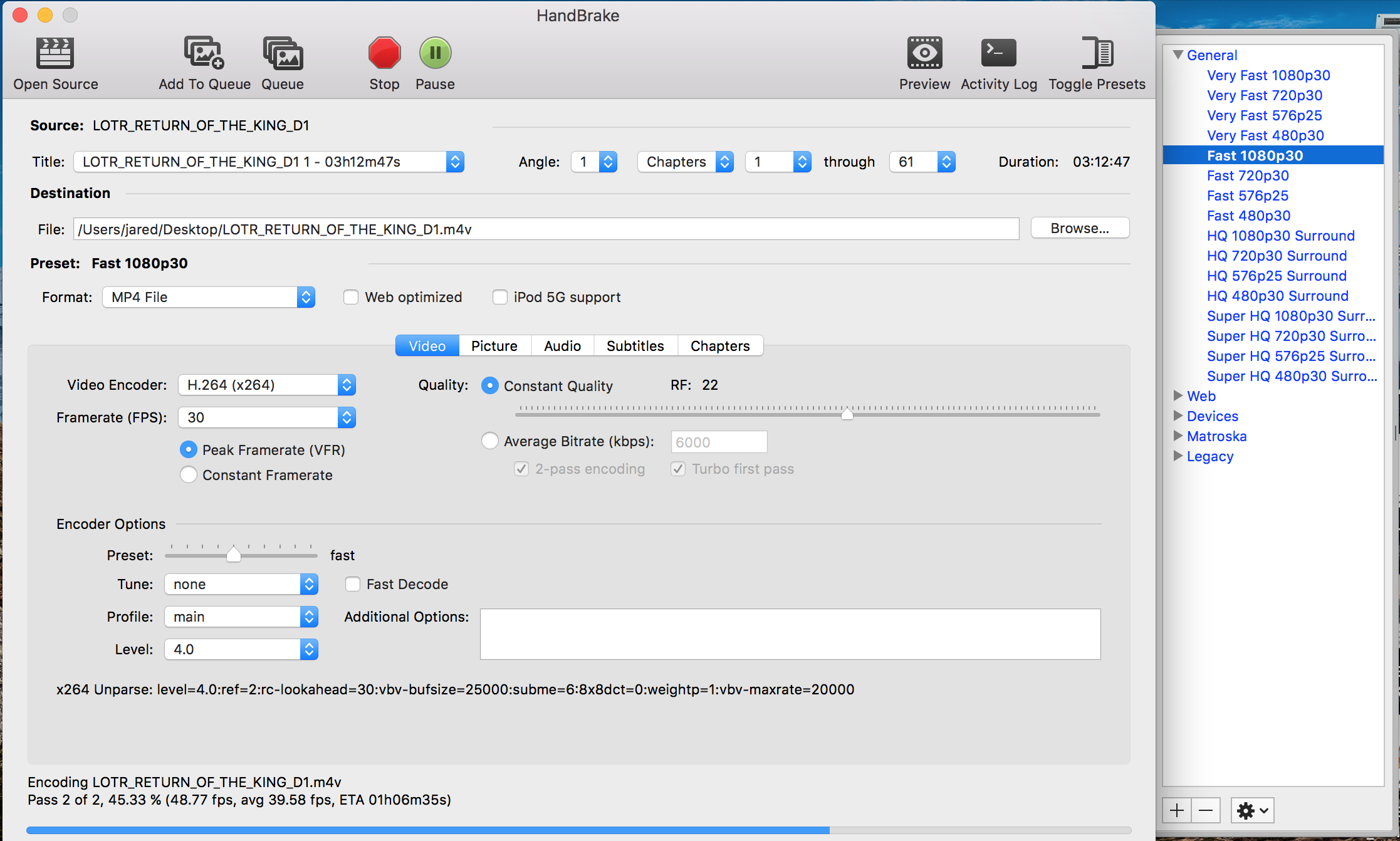Select HQ 1080p30 Surround preset
The width and height of the screenshot is (1400, 841).
click(1281, 236)
